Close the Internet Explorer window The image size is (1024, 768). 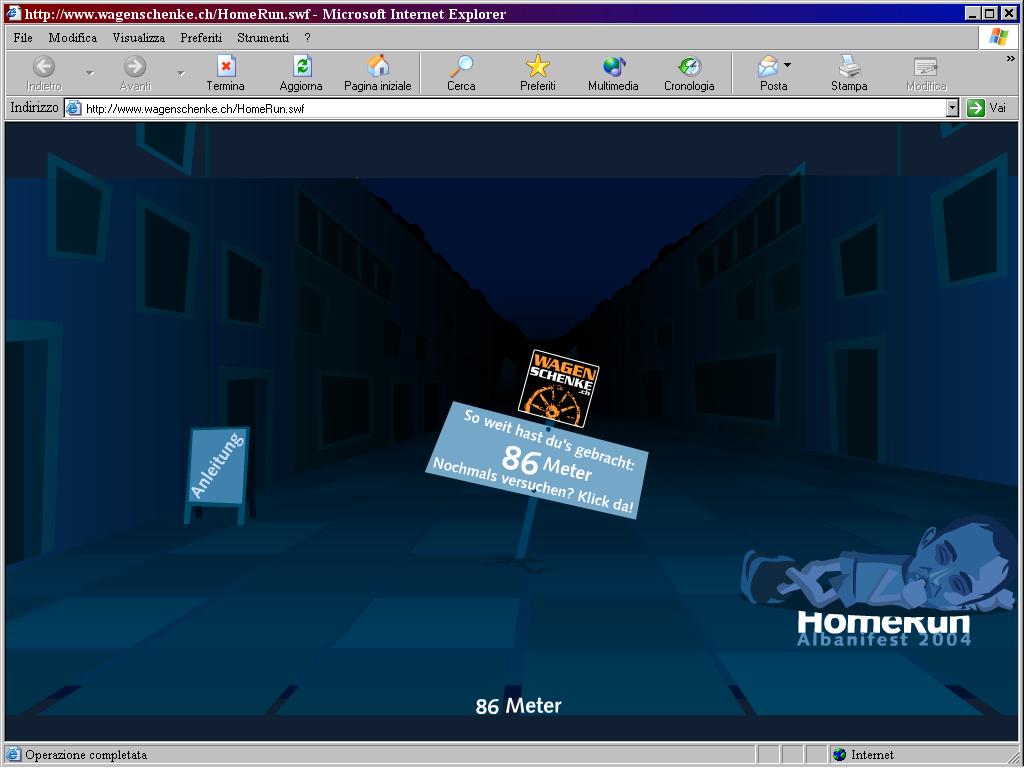tap(1008, 13)
